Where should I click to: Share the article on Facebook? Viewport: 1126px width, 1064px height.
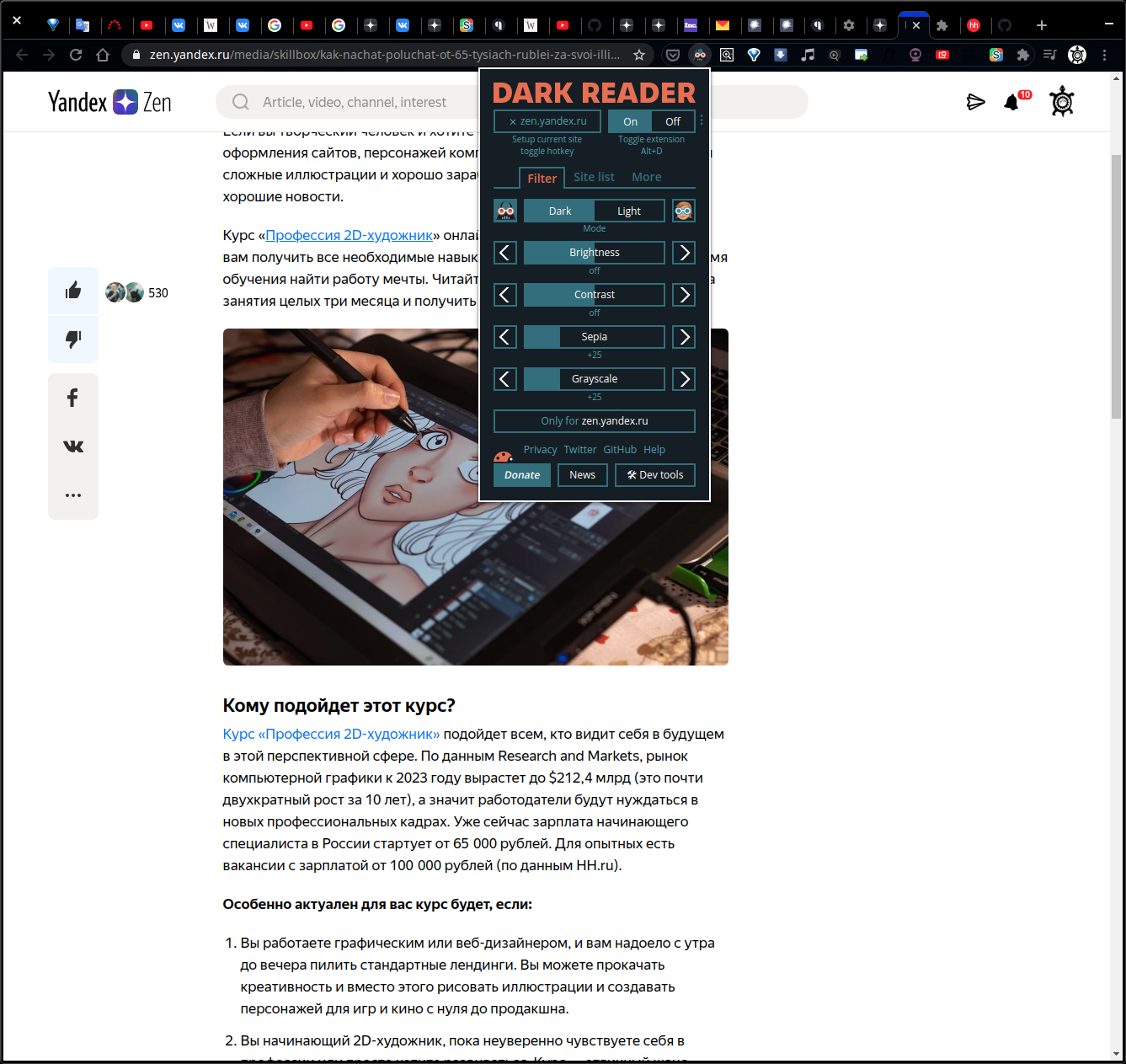[73, 397]
